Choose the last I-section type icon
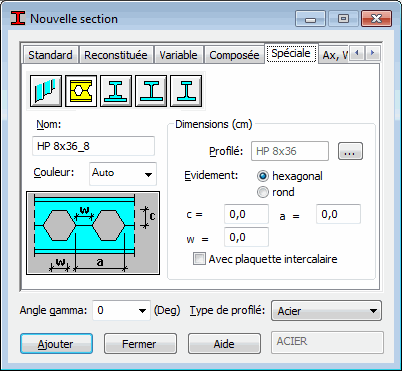The width and height of the screenshot is (402, 371). tap(186, 91)
